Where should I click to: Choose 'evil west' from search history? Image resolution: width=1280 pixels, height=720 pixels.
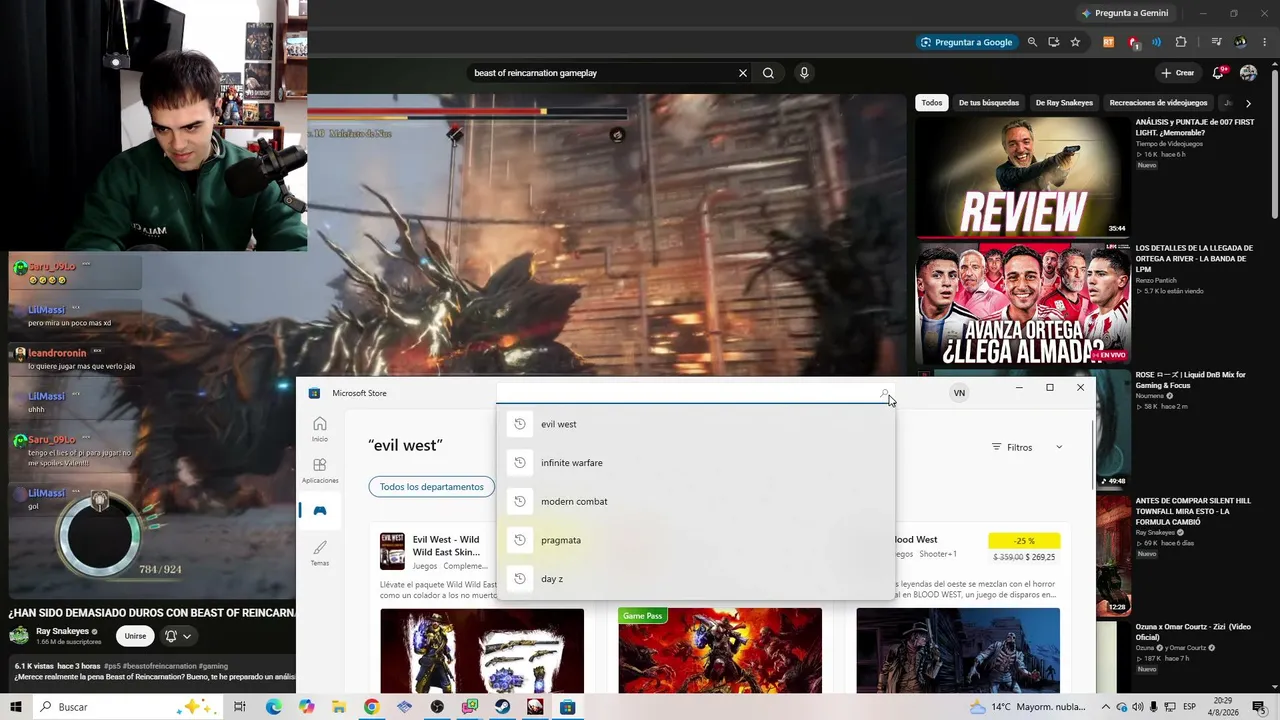(695, 424)
